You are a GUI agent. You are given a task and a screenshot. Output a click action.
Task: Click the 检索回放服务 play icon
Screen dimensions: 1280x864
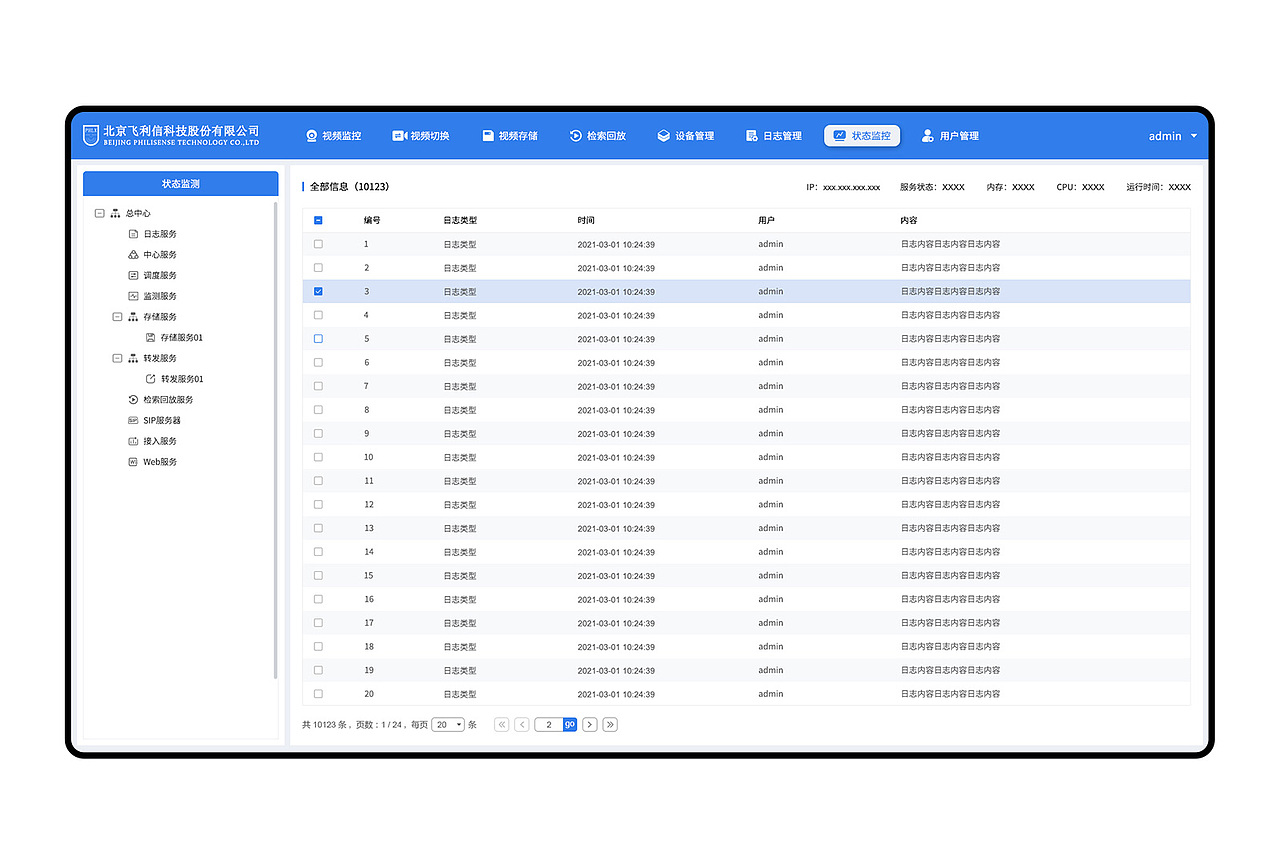tap(133, 400)
